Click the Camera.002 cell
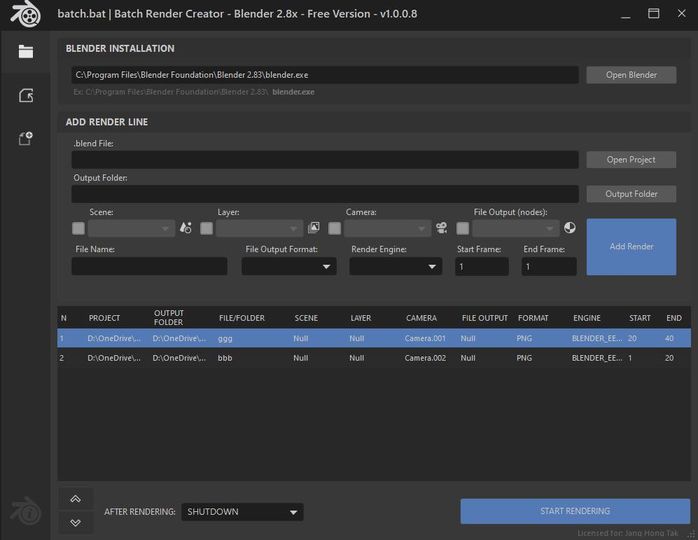The height and width of the screenshot is (540, 698). coord(425,358)
